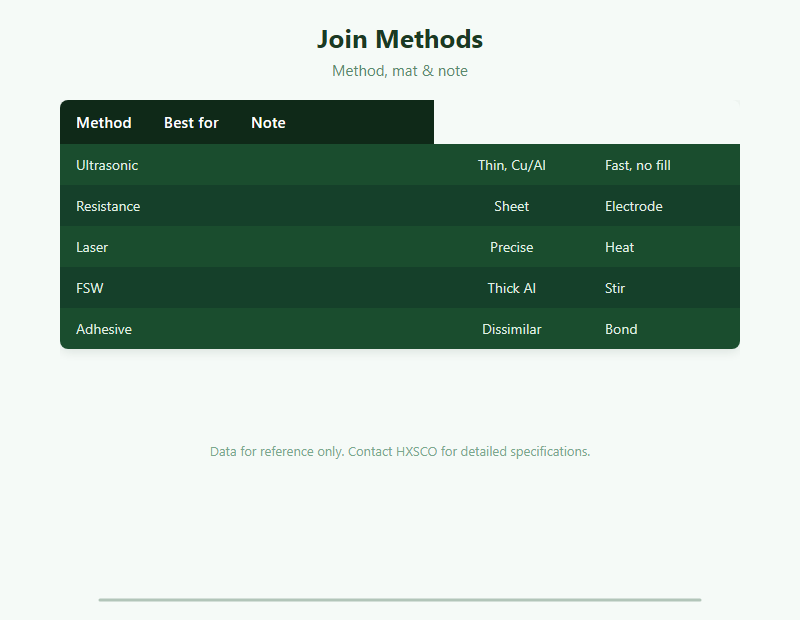800x620 pixels.
Task: Click the Best for column header
Action: tap(191, 122)
